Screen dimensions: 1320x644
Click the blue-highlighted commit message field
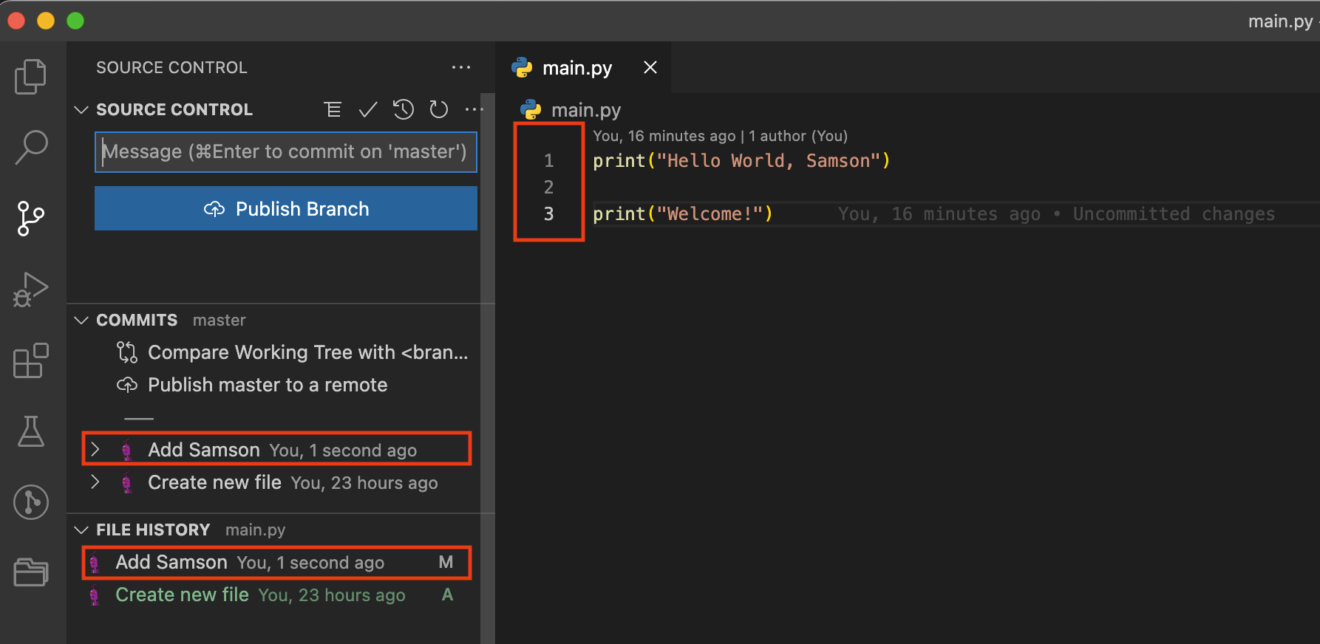pos(286,152)
